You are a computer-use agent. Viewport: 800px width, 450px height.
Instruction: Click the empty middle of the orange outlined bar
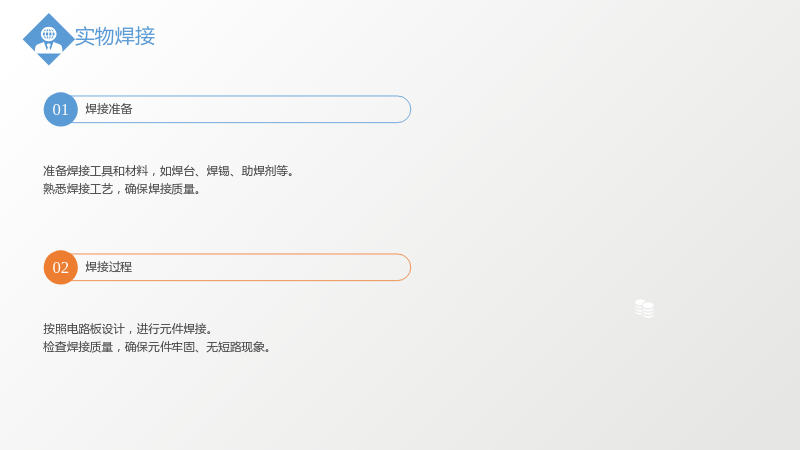265,267
